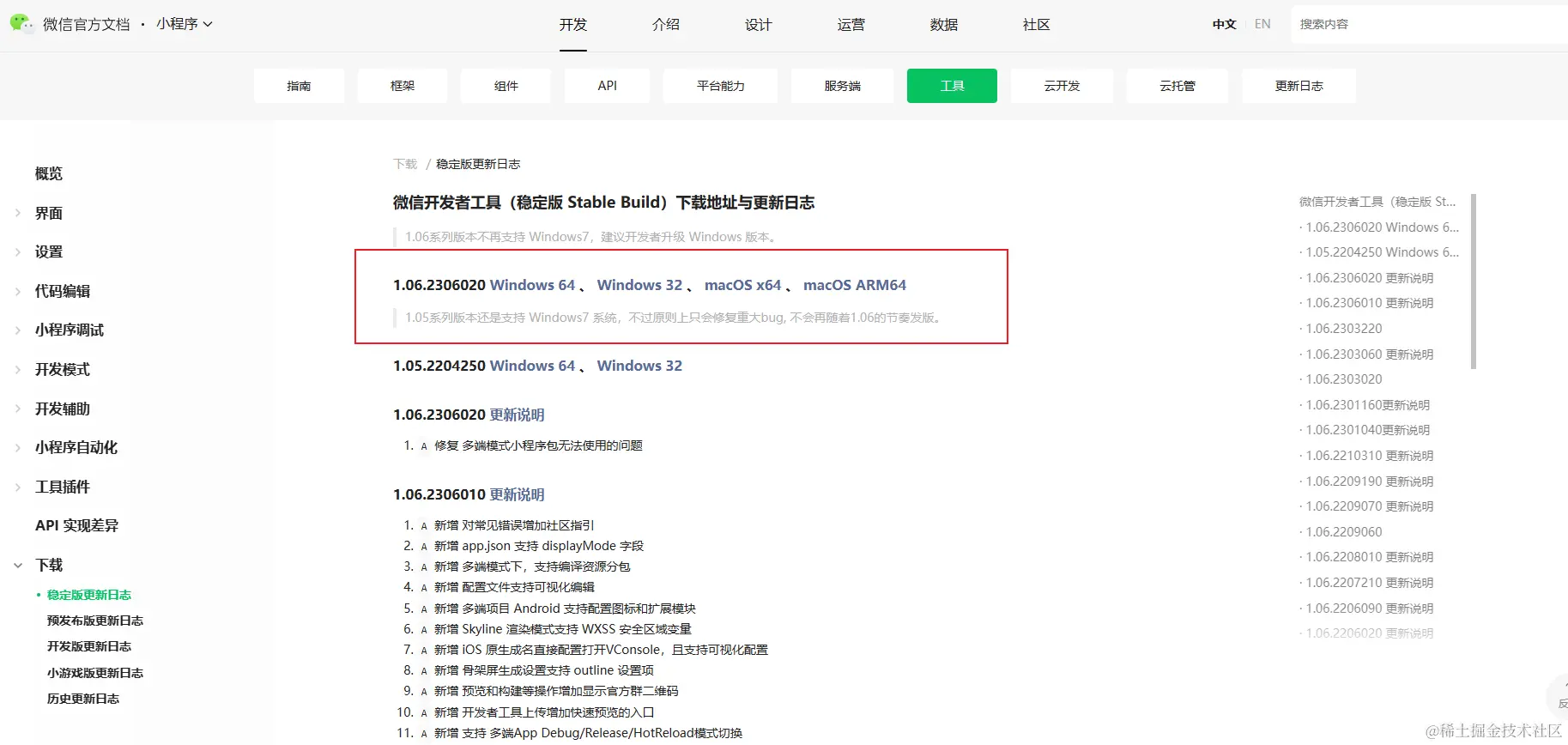Expand the 开发模式 sidebar section chevron
The image size is (1568, 745).
click(x=18, y=369)
